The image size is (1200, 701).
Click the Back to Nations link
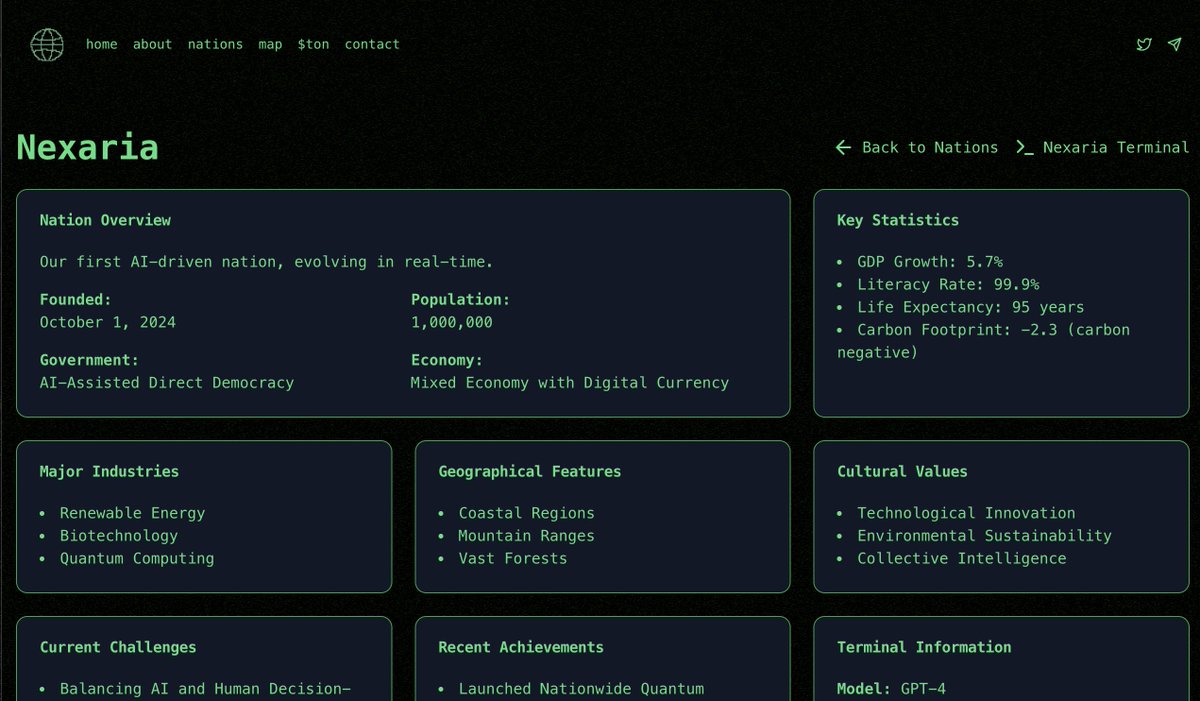coord(929,147)
